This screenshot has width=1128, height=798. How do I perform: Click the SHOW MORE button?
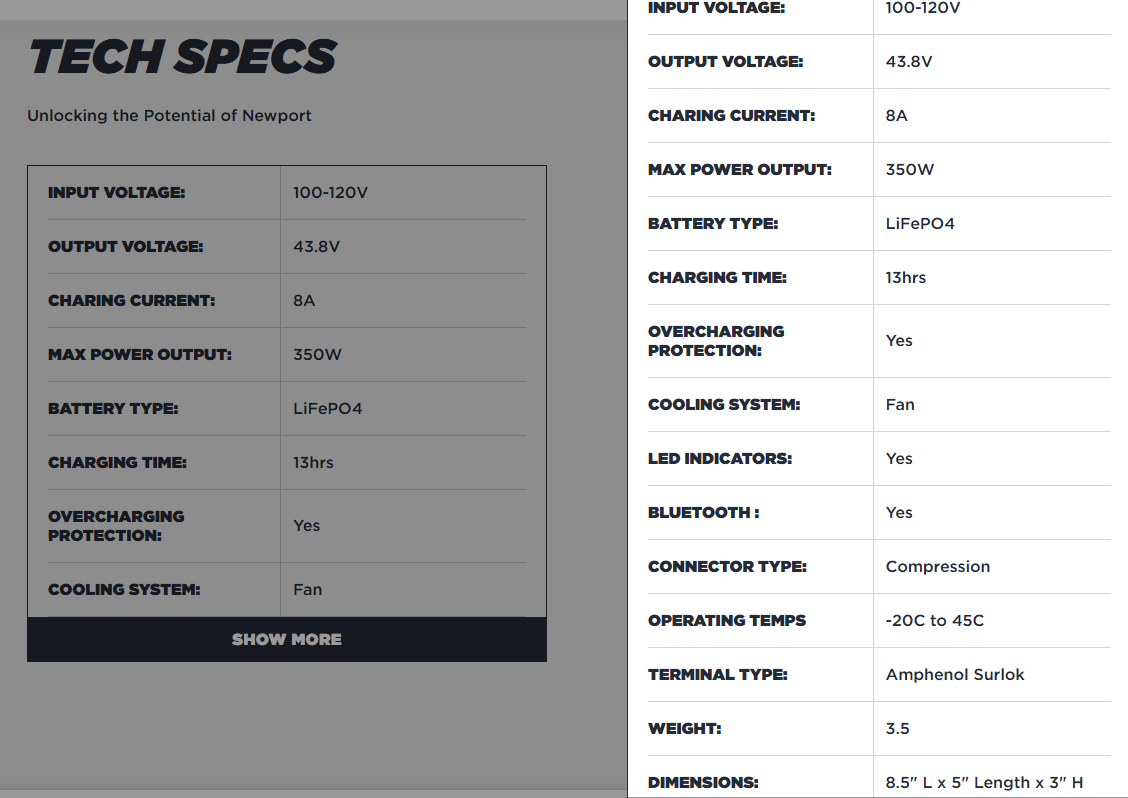click(287, 639)
